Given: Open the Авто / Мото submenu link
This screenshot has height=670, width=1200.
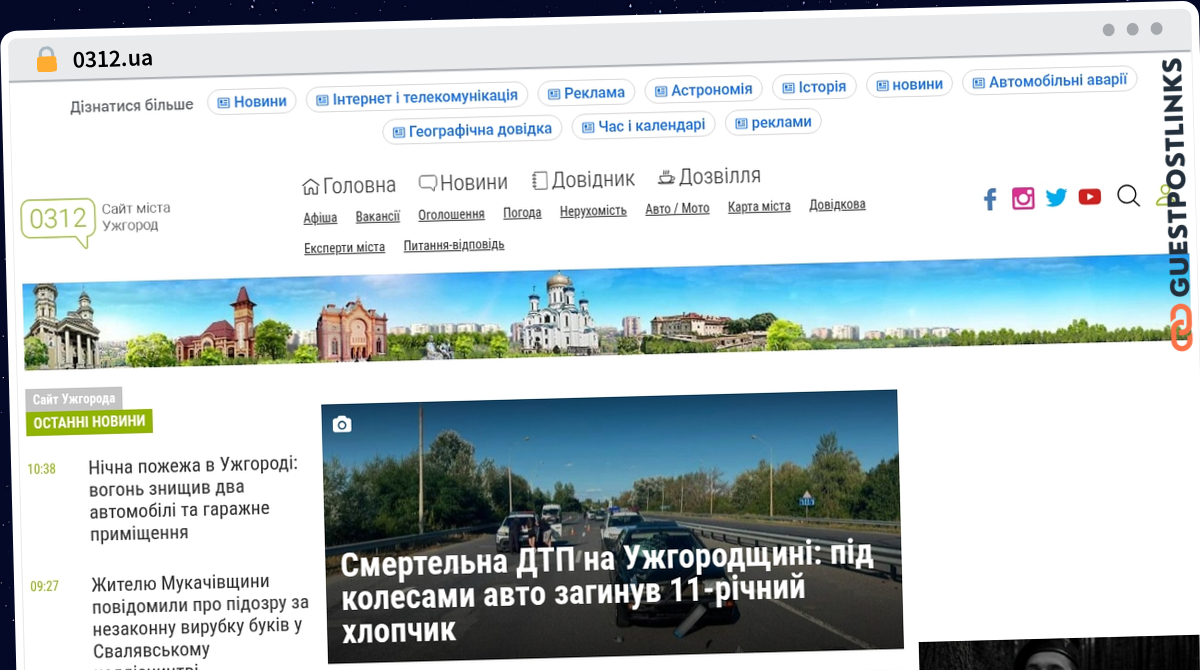Looking at the screenshot, I should (677, 208).
